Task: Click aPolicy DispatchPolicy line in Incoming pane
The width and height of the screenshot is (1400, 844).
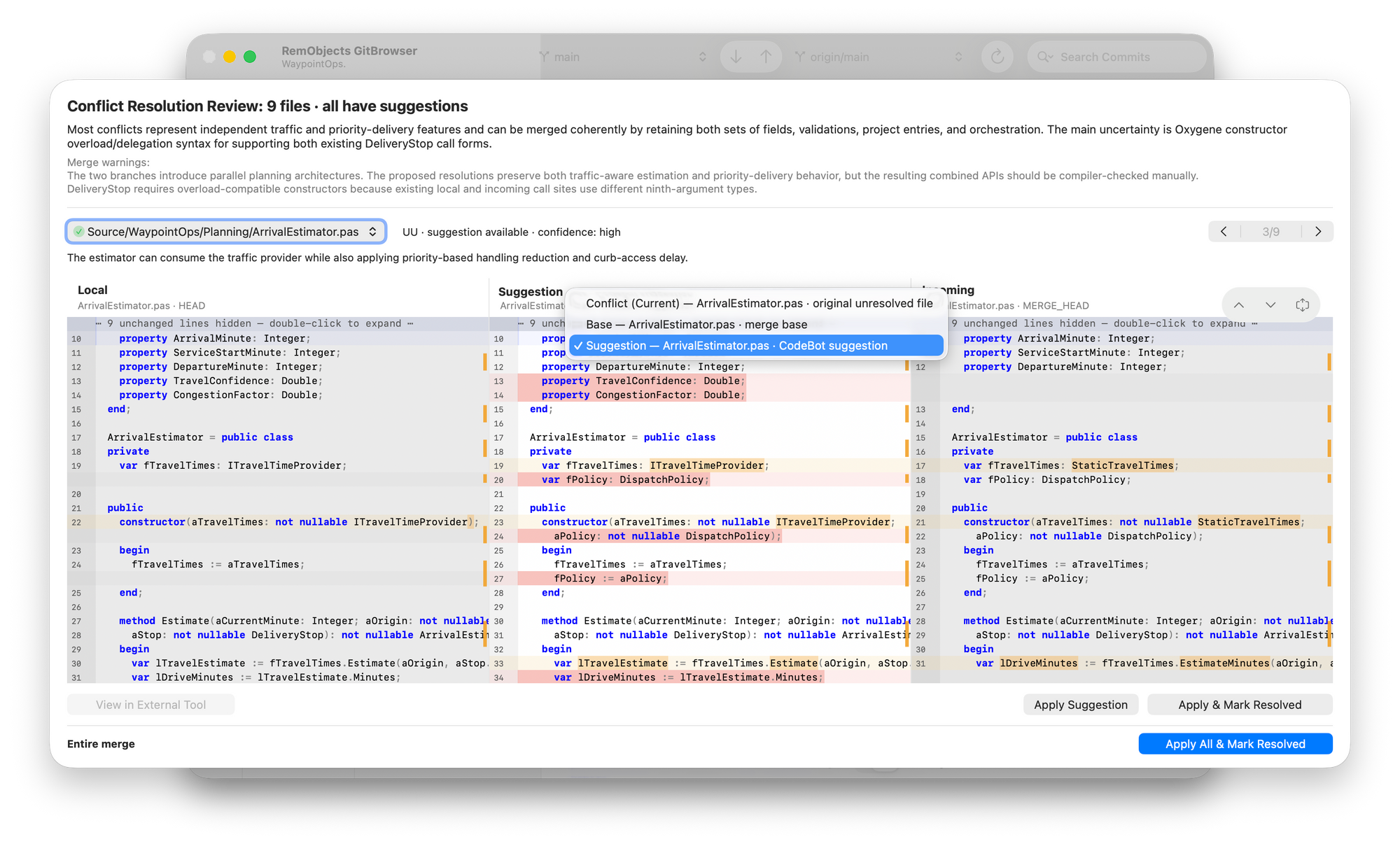Action: 1089,536
